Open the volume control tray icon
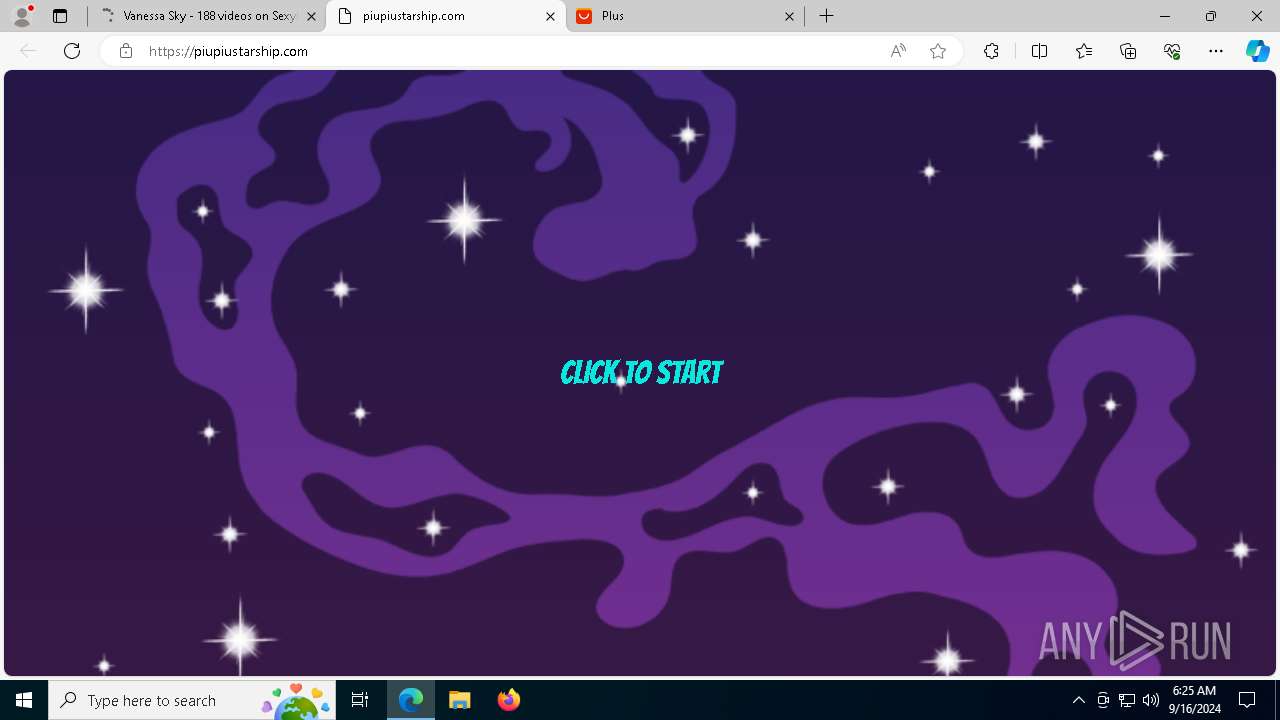The image size is (1280, 720). pos(1151,700)
